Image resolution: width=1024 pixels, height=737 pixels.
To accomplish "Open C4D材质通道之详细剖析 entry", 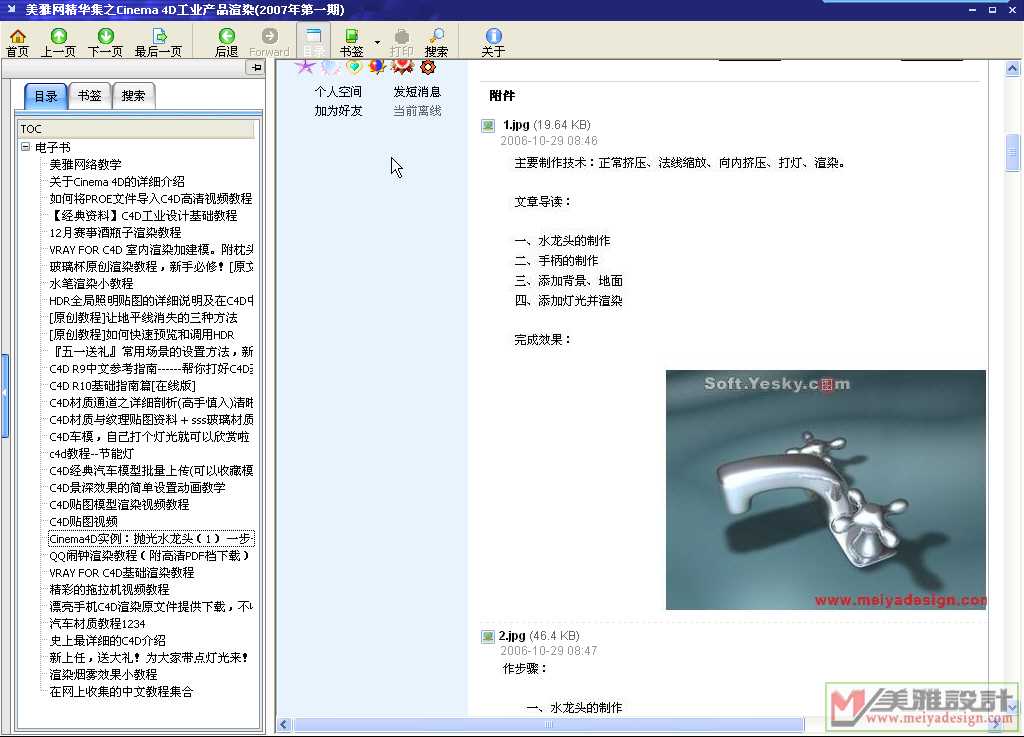I will coord(152,402).
